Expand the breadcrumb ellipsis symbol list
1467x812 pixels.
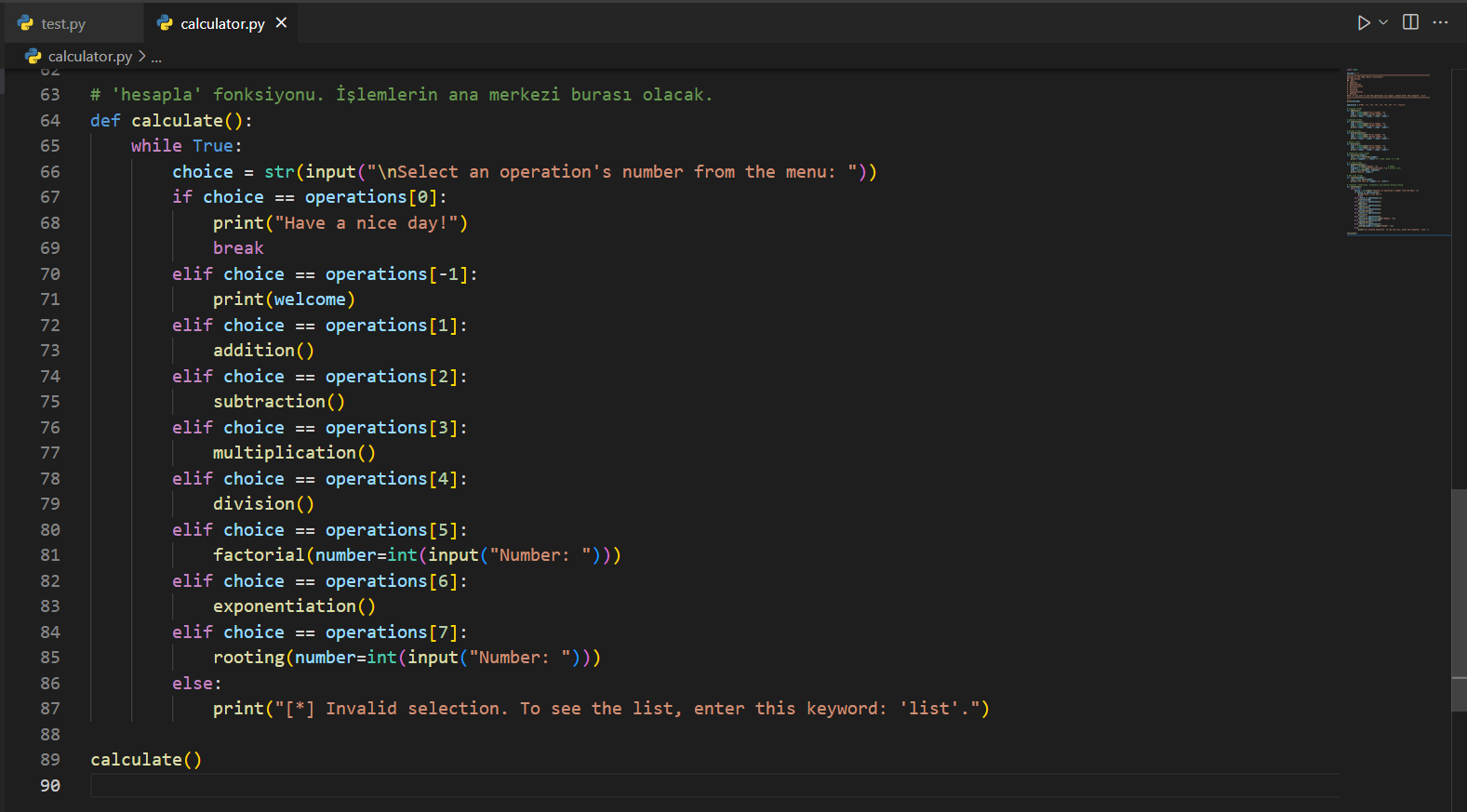pos(156,57)
